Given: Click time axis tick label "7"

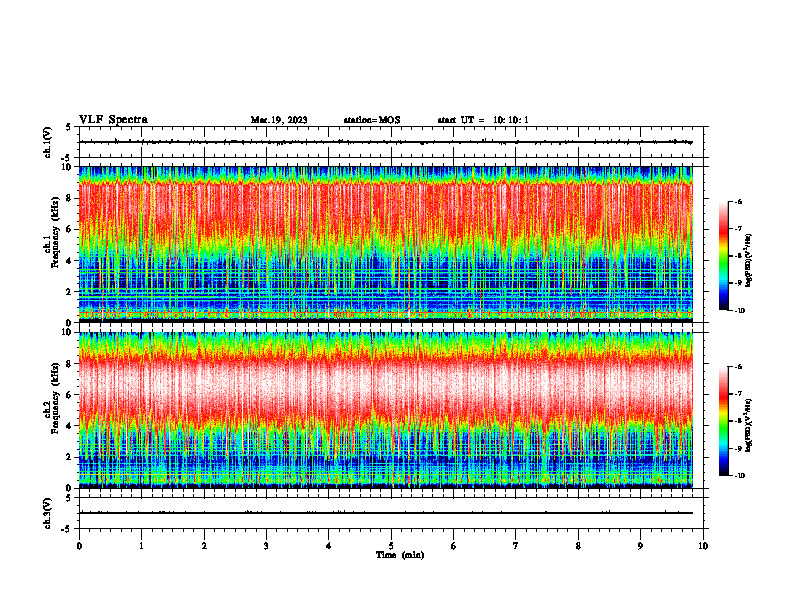Looking at the screenshot, I should click(x=516, y=546).
